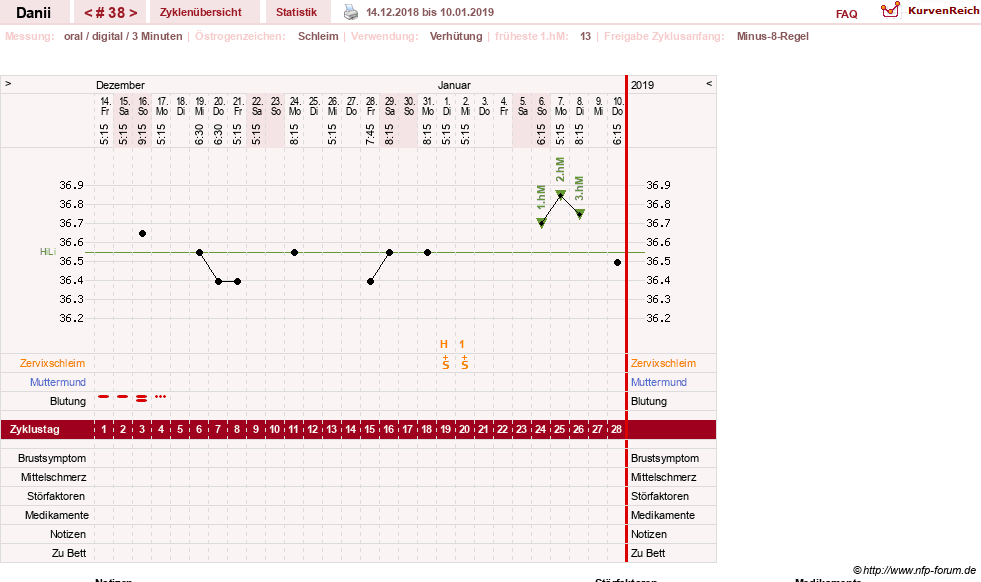Click the right 36.2 temperature axis label

[x=658, y=318]
